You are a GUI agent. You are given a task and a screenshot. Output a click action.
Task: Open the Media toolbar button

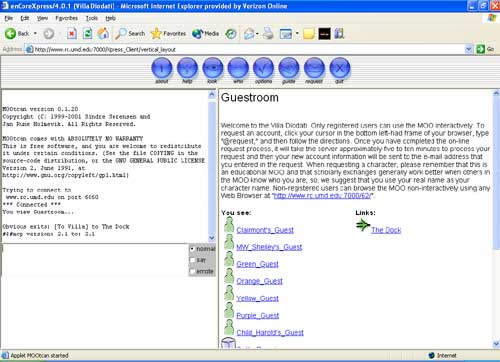206,34
